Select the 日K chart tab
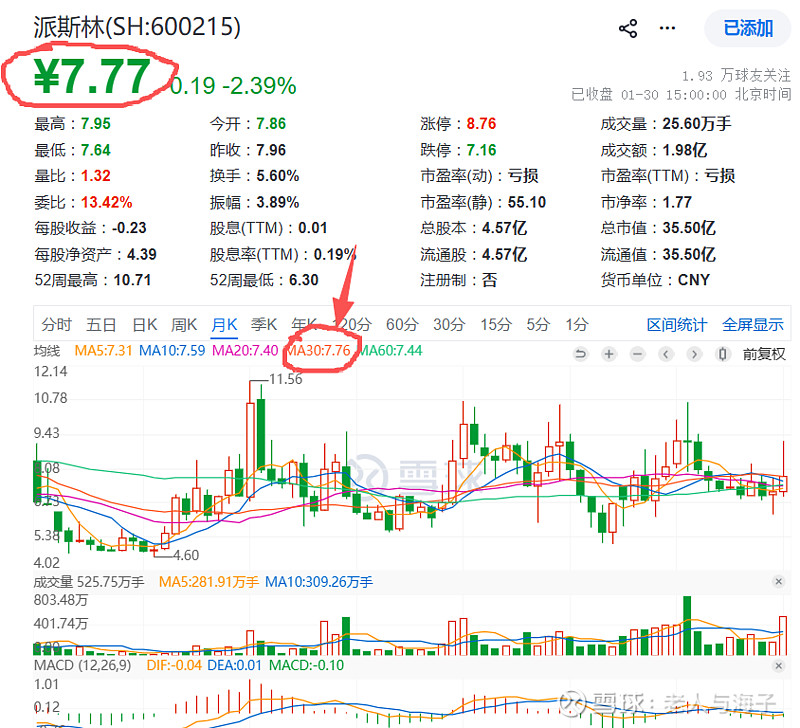Screen dimensions: 800x728 [x=145, y=324]
